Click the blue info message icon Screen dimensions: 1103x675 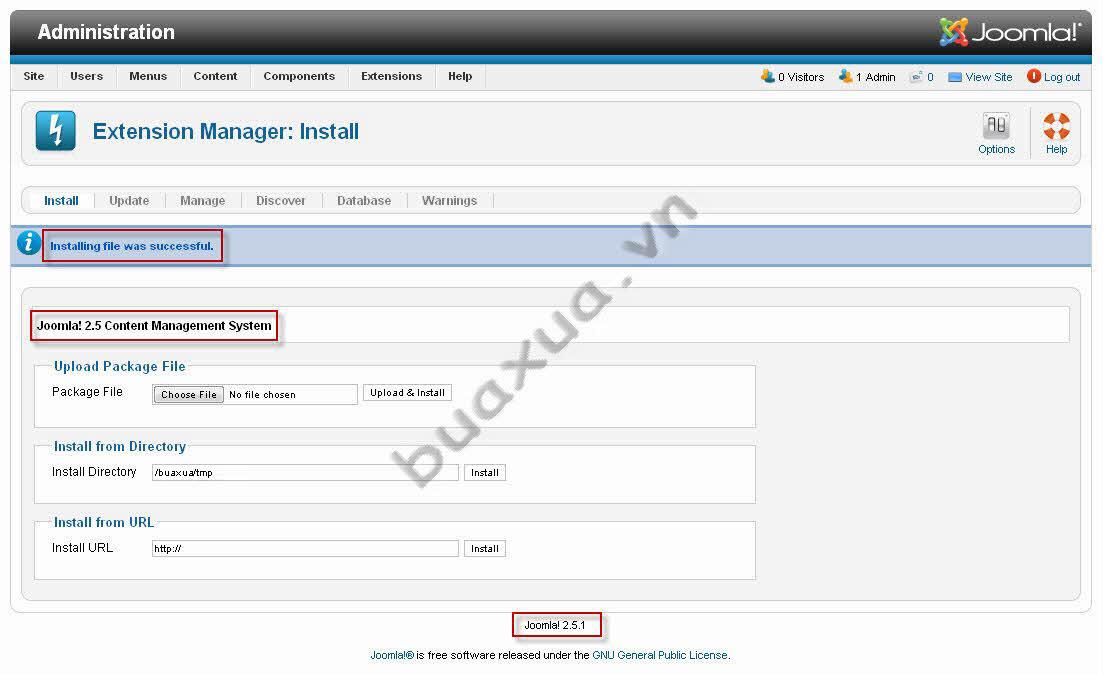pos(28,243)
